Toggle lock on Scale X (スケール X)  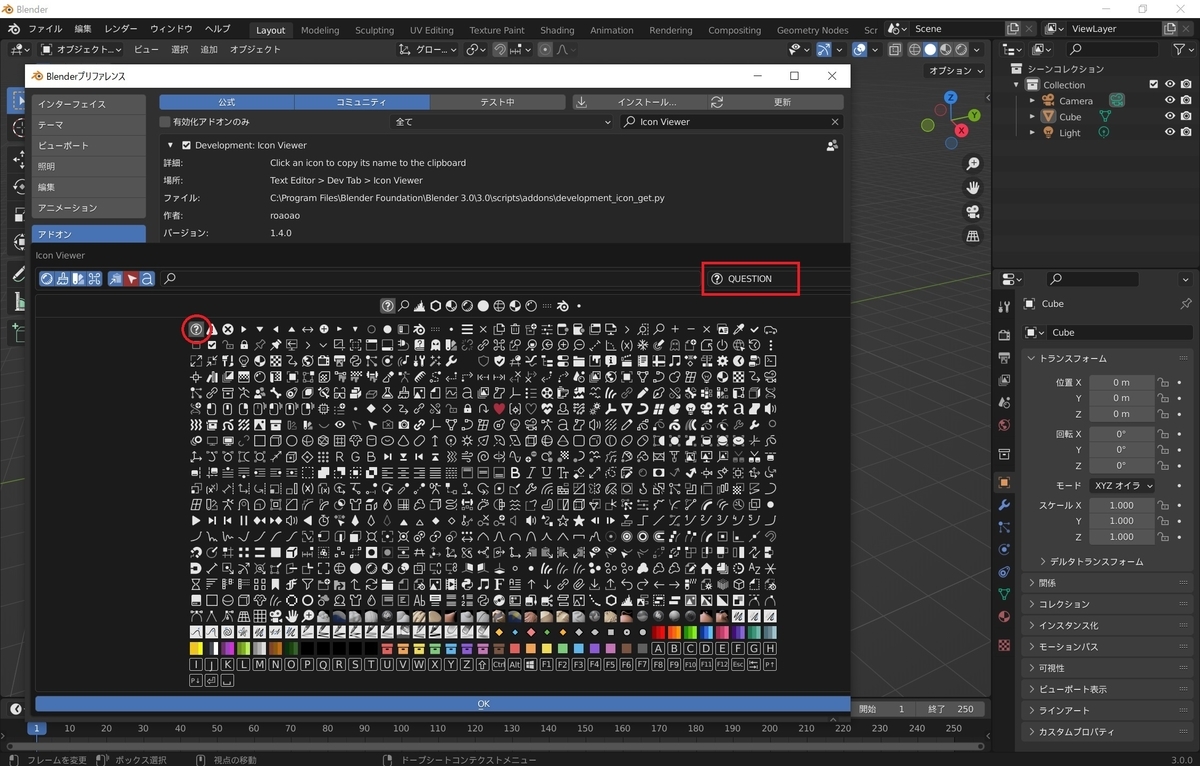click(1163, 506)
